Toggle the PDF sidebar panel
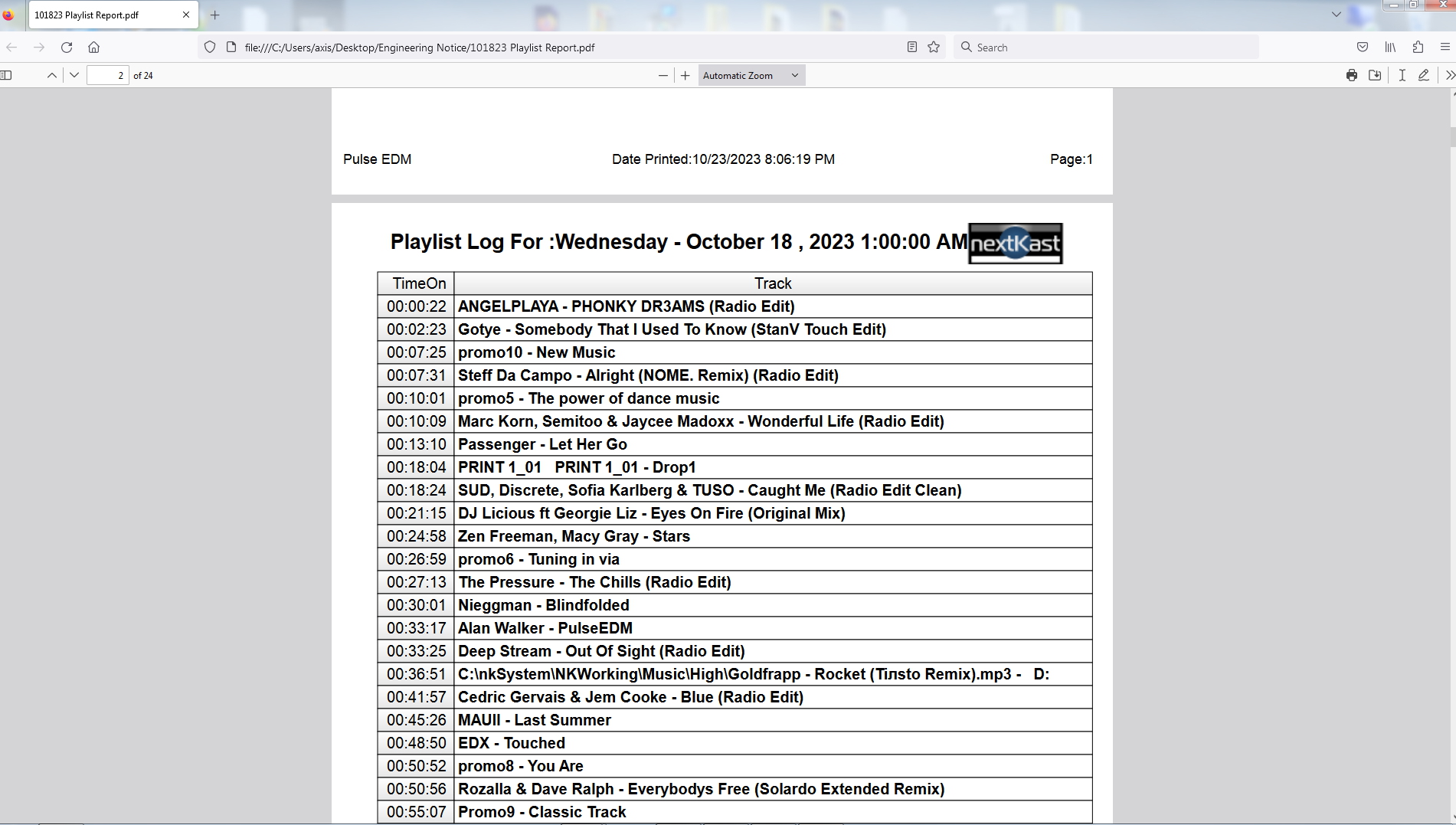 click(7, 75)
